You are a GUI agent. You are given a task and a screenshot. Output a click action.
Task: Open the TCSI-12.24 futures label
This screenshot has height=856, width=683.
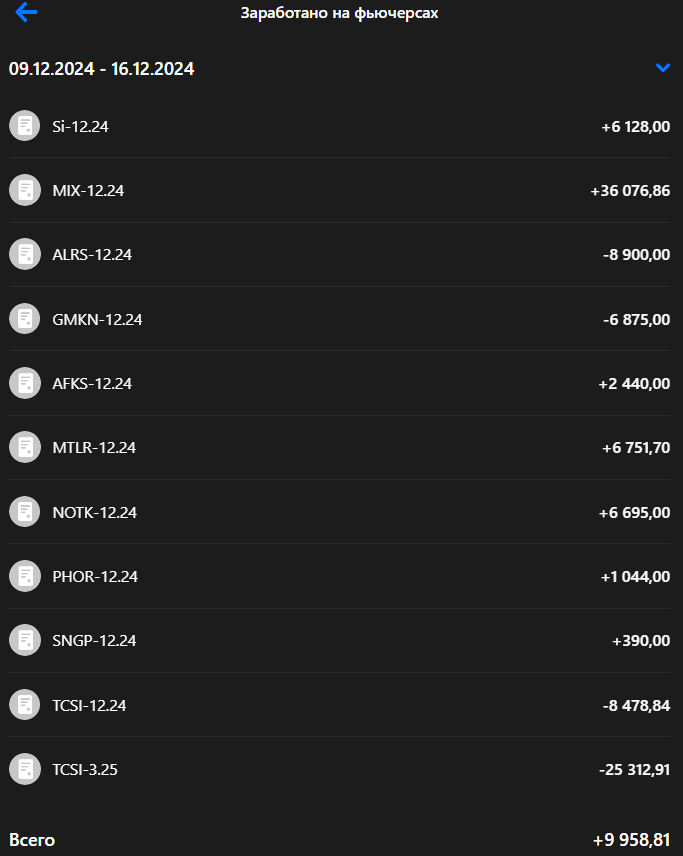[89, 705]
